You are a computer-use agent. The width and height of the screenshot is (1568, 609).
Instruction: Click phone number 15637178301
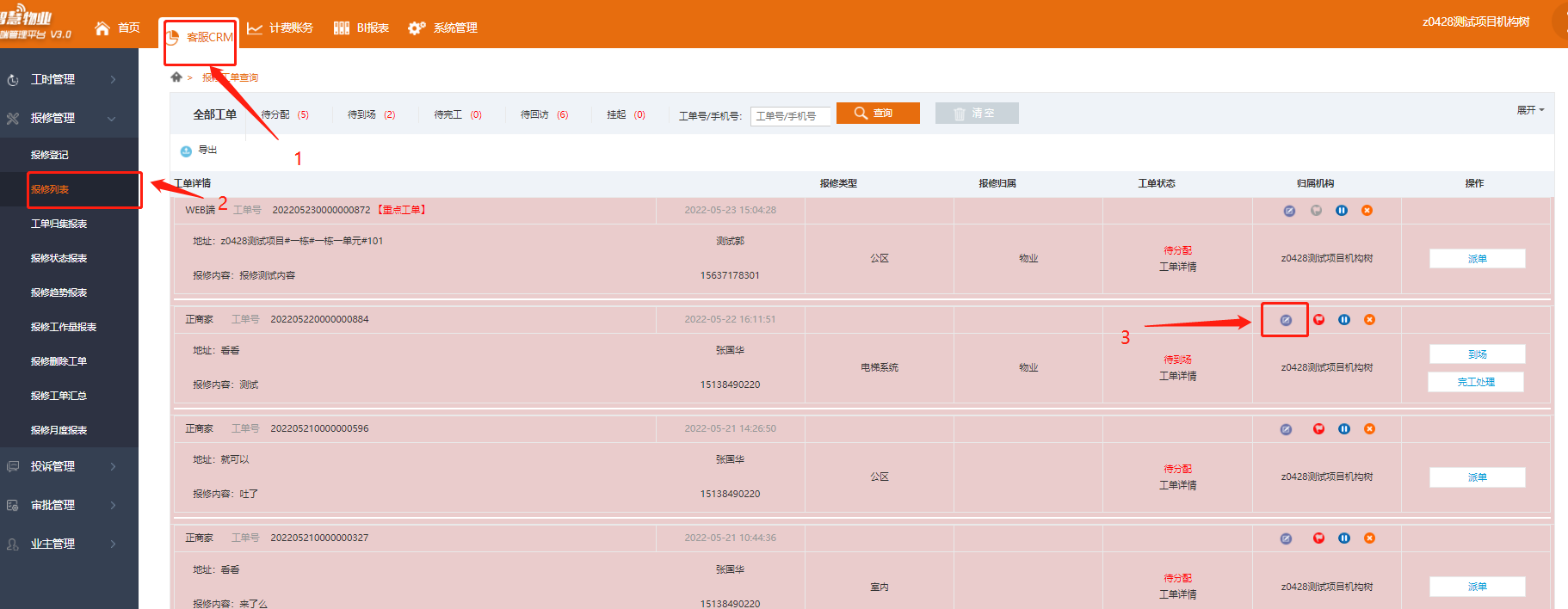(730, 275)
